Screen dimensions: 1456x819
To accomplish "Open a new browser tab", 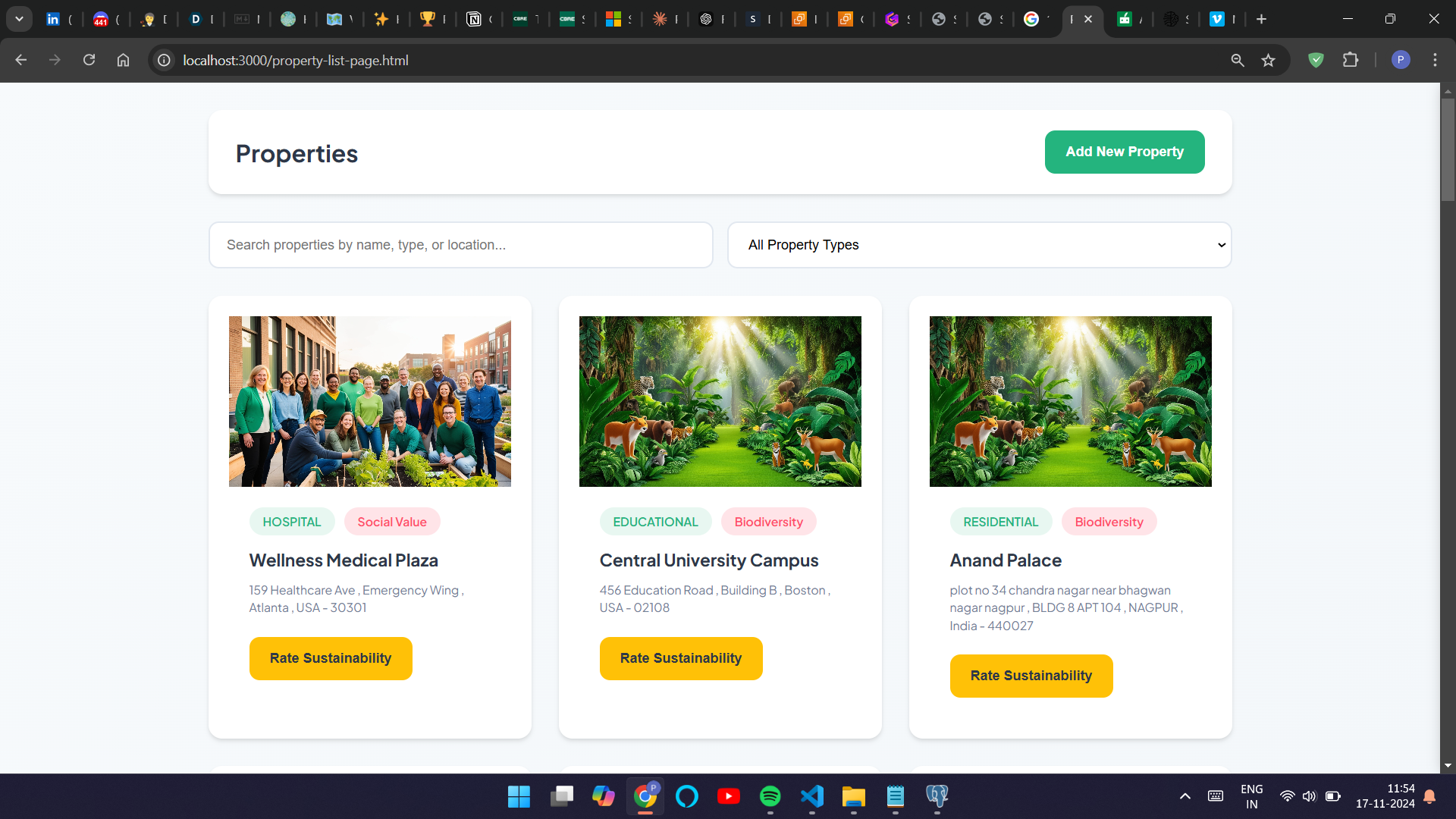I will coord(1261,19).
